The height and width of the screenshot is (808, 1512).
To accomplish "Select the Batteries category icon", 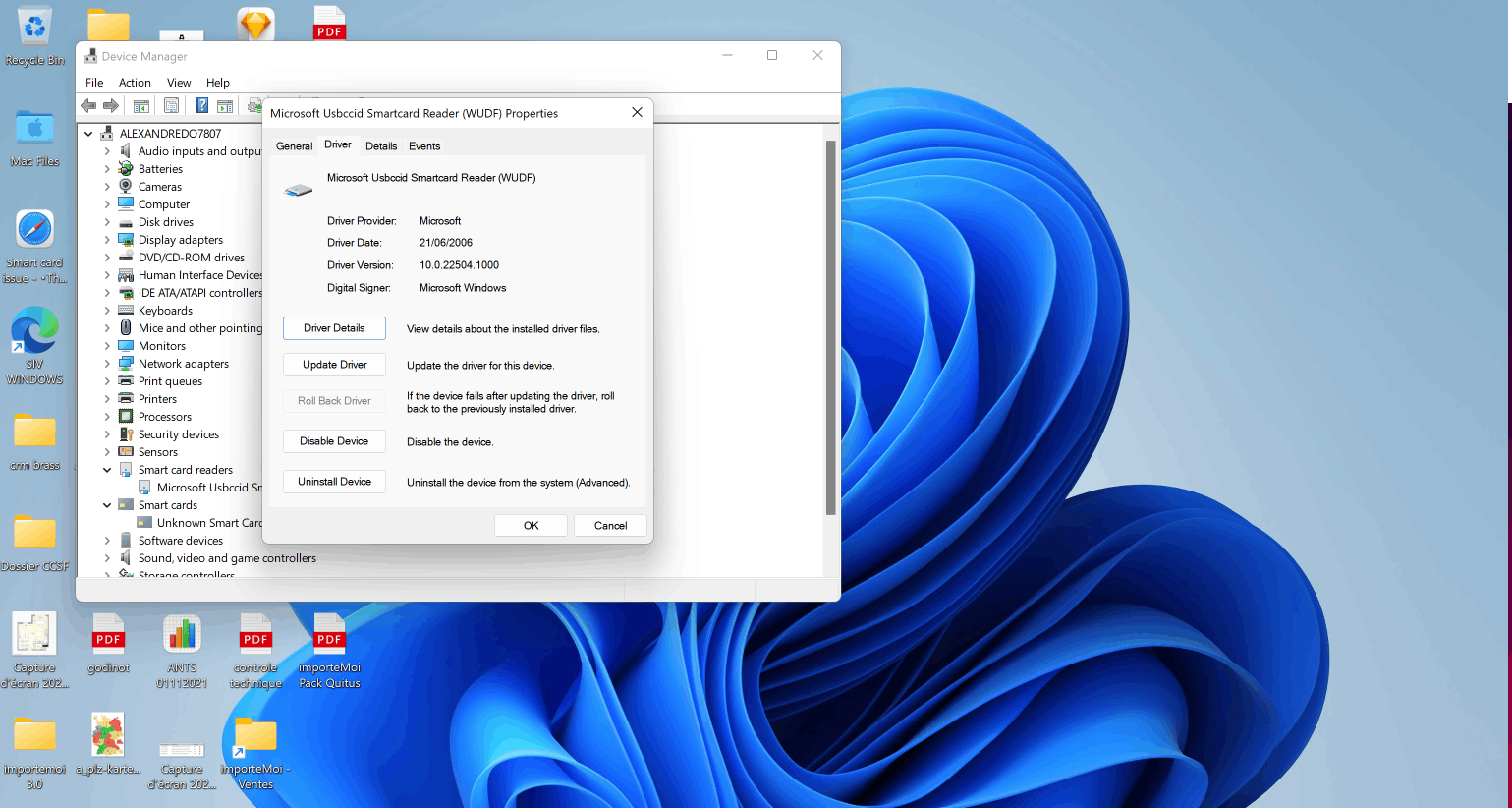I will 126,168.
